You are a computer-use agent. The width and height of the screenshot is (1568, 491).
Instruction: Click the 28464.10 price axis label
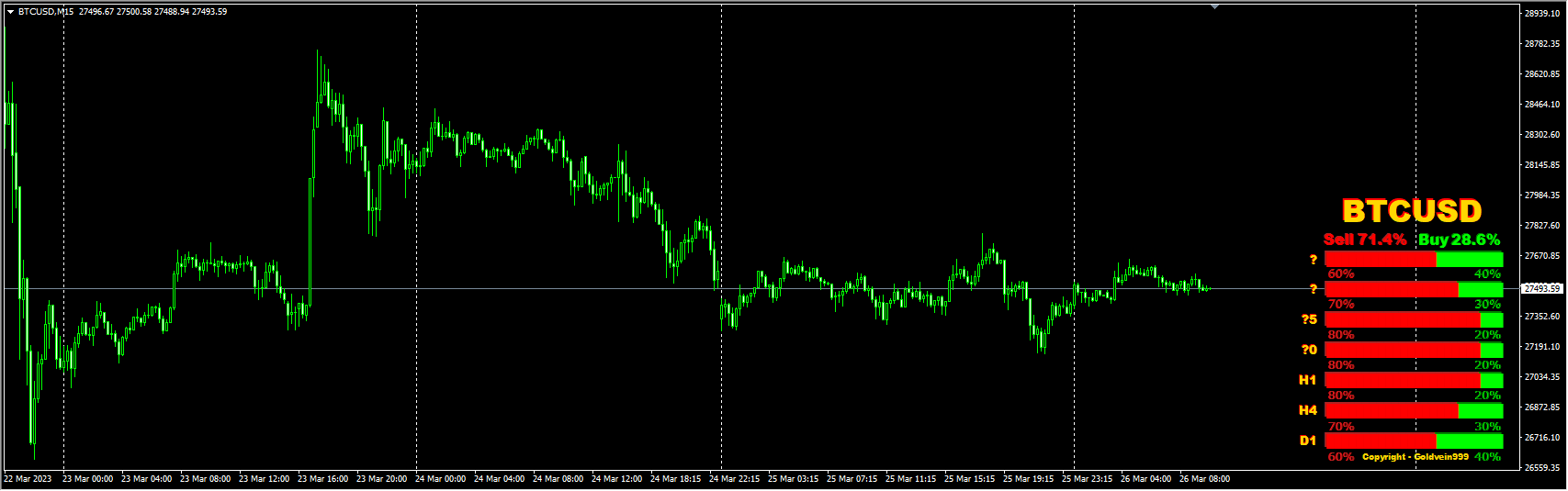[x=1542, y=105]
